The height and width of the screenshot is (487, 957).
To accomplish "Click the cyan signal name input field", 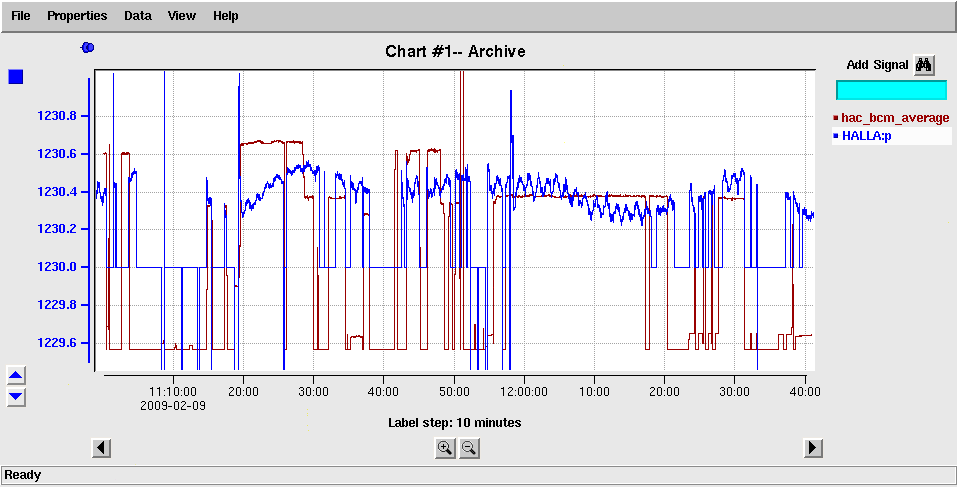I will coord(891,90).
